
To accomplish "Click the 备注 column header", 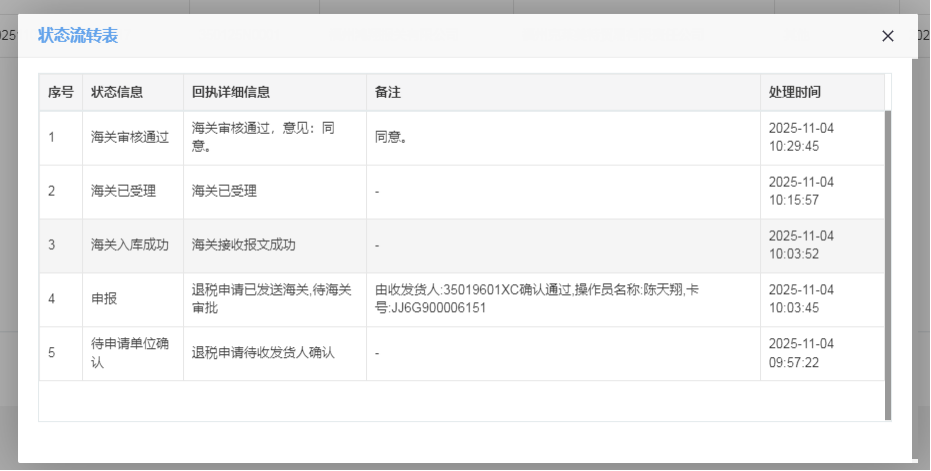I will (x=388, y=92).
